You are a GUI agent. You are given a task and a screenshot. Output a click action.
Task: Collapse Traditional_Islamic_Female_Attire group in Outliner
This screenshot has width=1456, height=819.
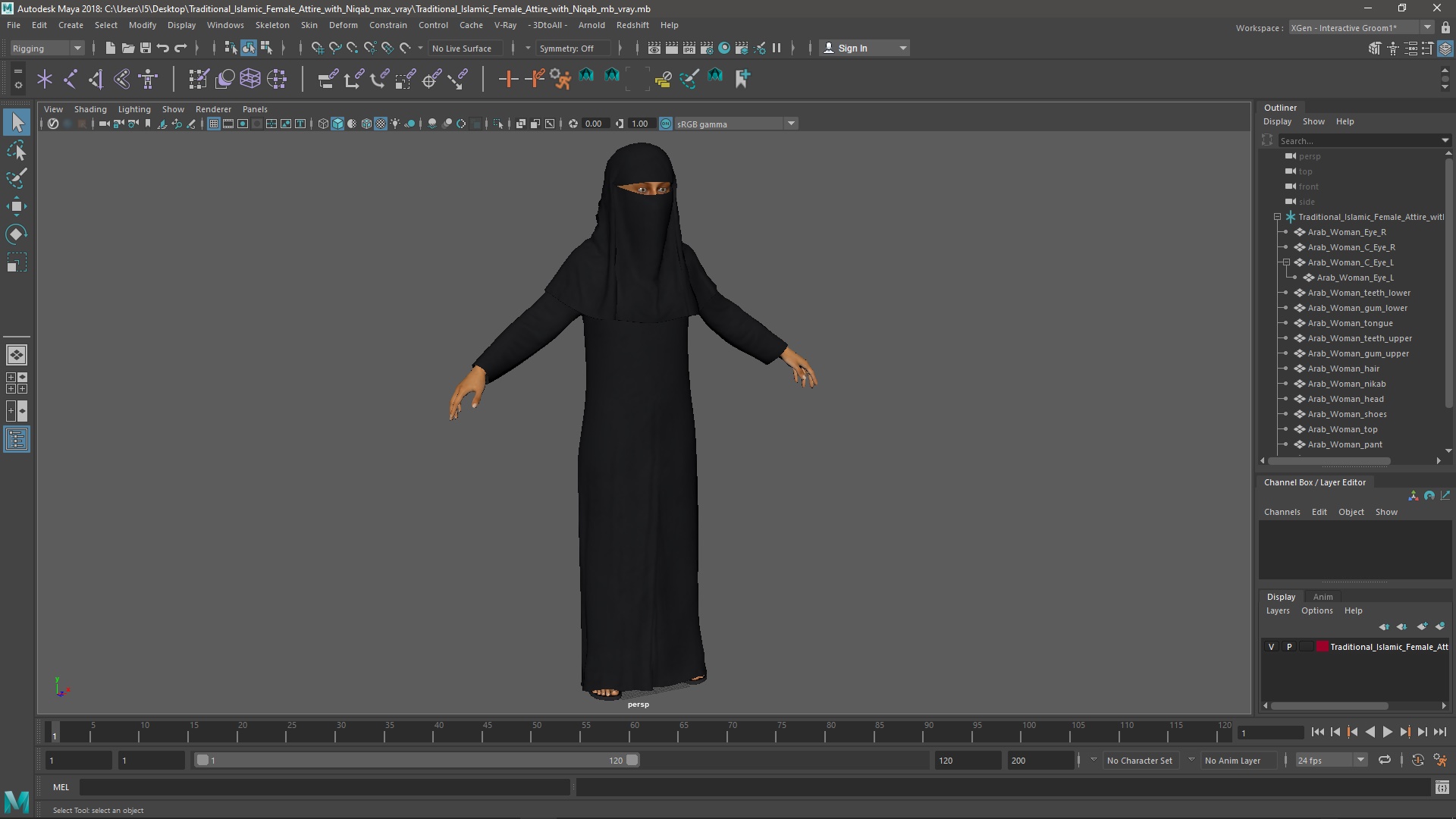[x=1277, y=217]
